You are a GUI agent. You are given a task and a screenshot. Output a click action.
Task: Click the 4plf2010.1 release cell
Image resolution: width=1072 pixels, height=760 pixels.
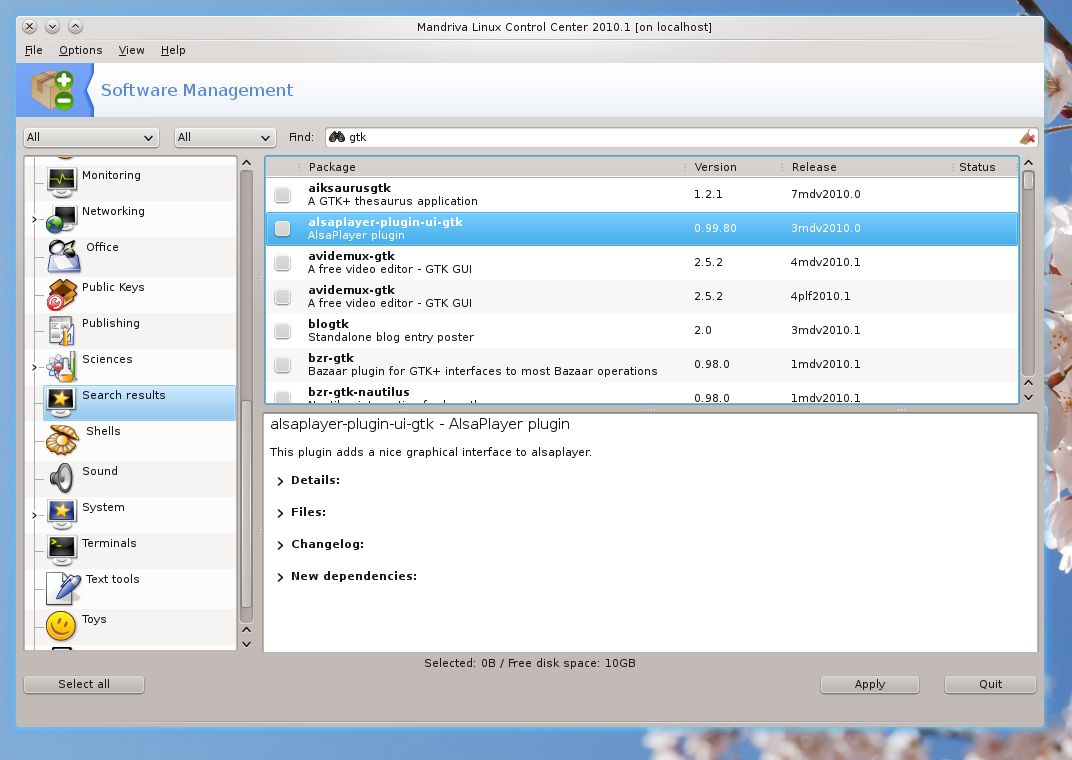820,297
